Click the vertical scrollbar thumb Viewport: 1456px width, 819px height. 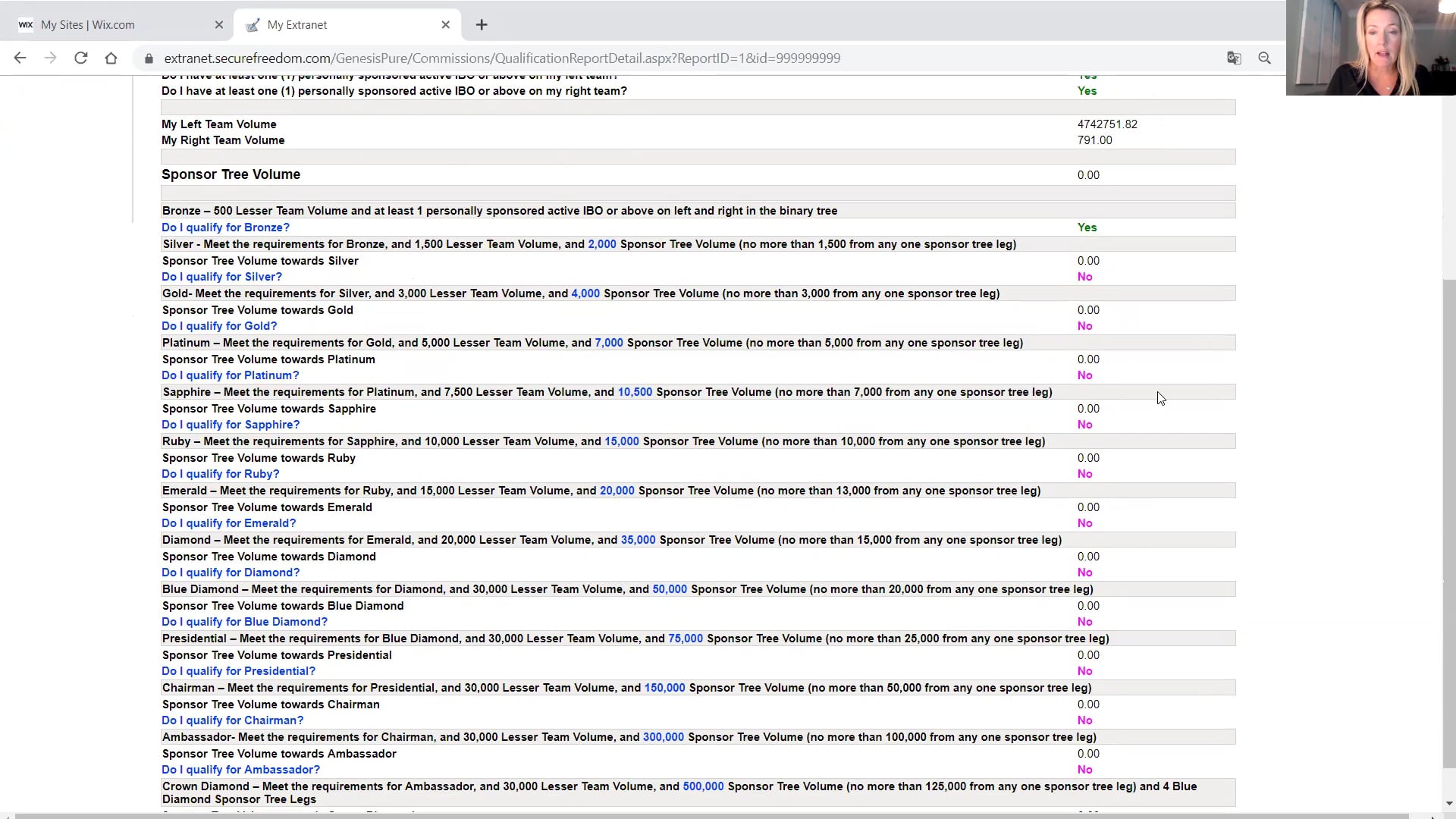point(1449,523)
